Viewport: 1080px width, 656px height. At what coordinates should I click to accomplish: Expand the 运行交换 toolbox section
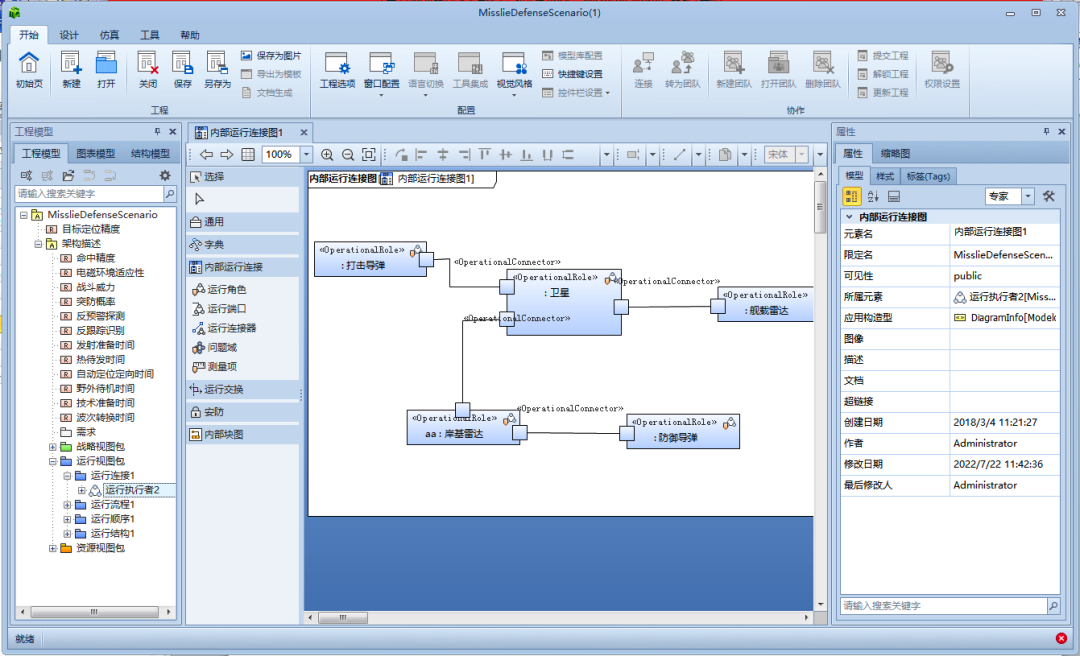tap(242, 389)
